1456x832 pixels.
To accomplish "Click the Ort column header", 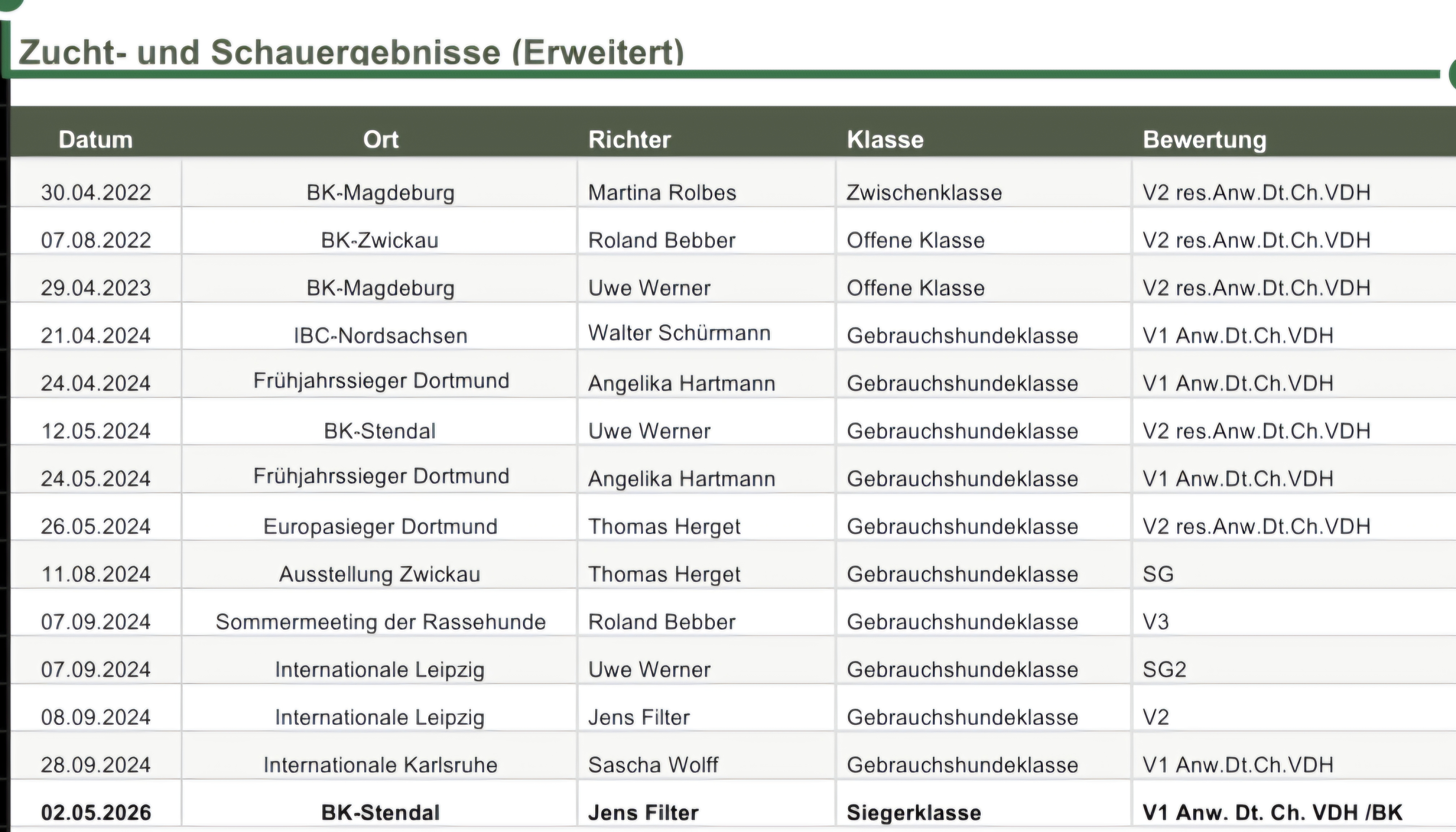I will [x=381, y=140].
